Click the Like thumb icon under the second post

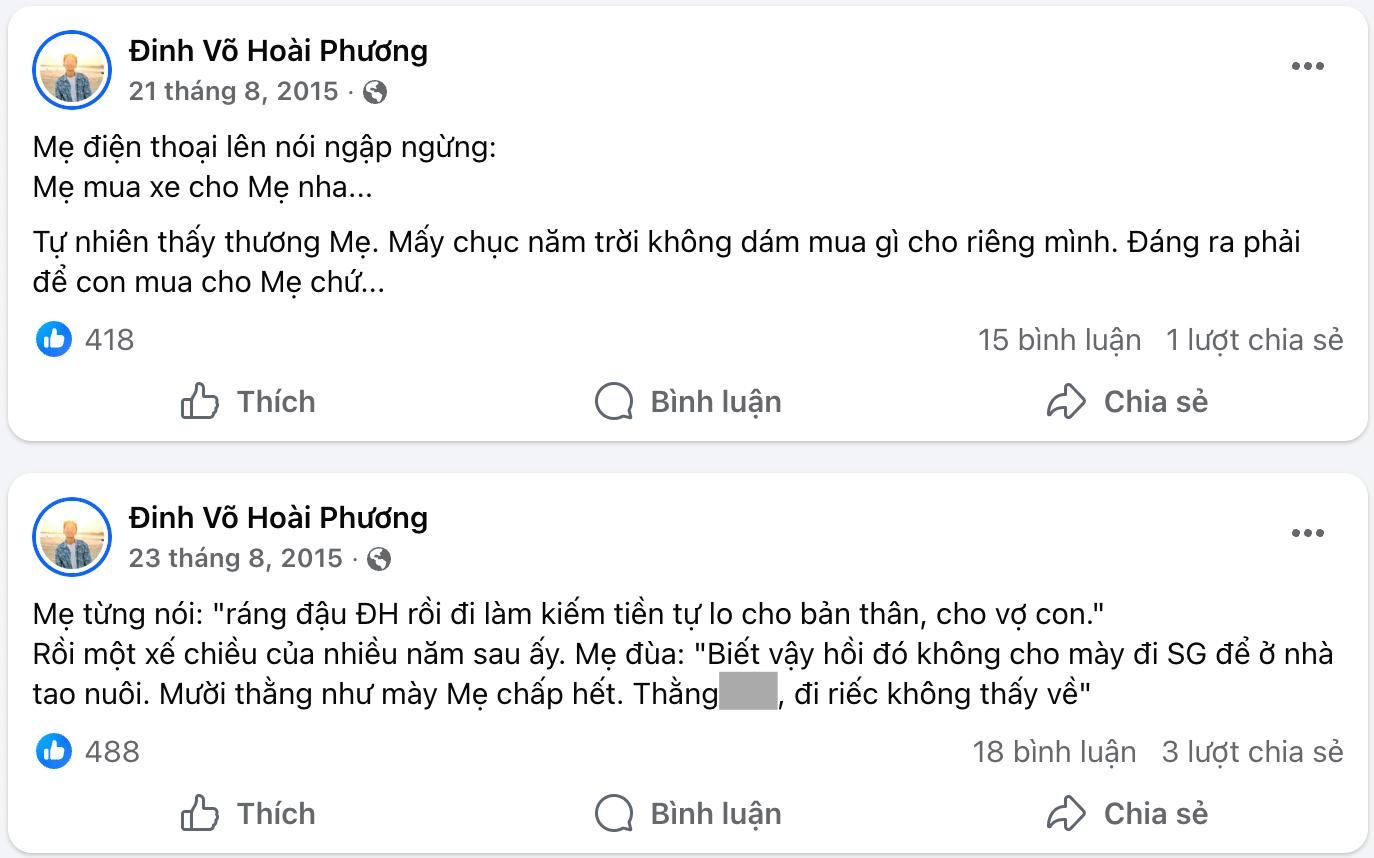click(202, 813)
